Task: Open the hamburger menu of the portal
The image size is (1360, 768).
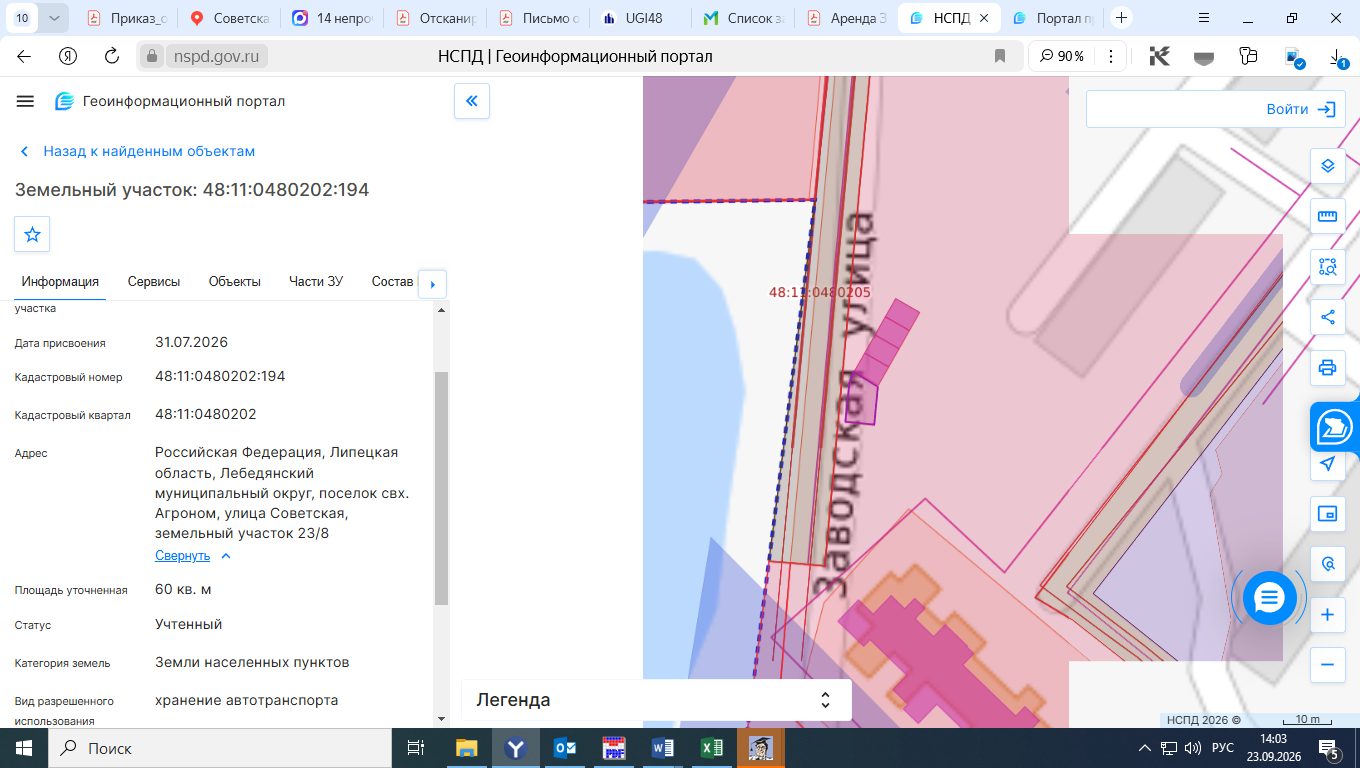Action: [25, 101]
